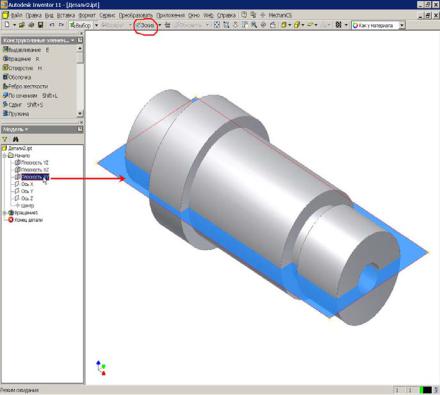Click the Эскиз sketch button
Image resolution: width=440 pixels, height=395 pixels.
pos(145,25)
